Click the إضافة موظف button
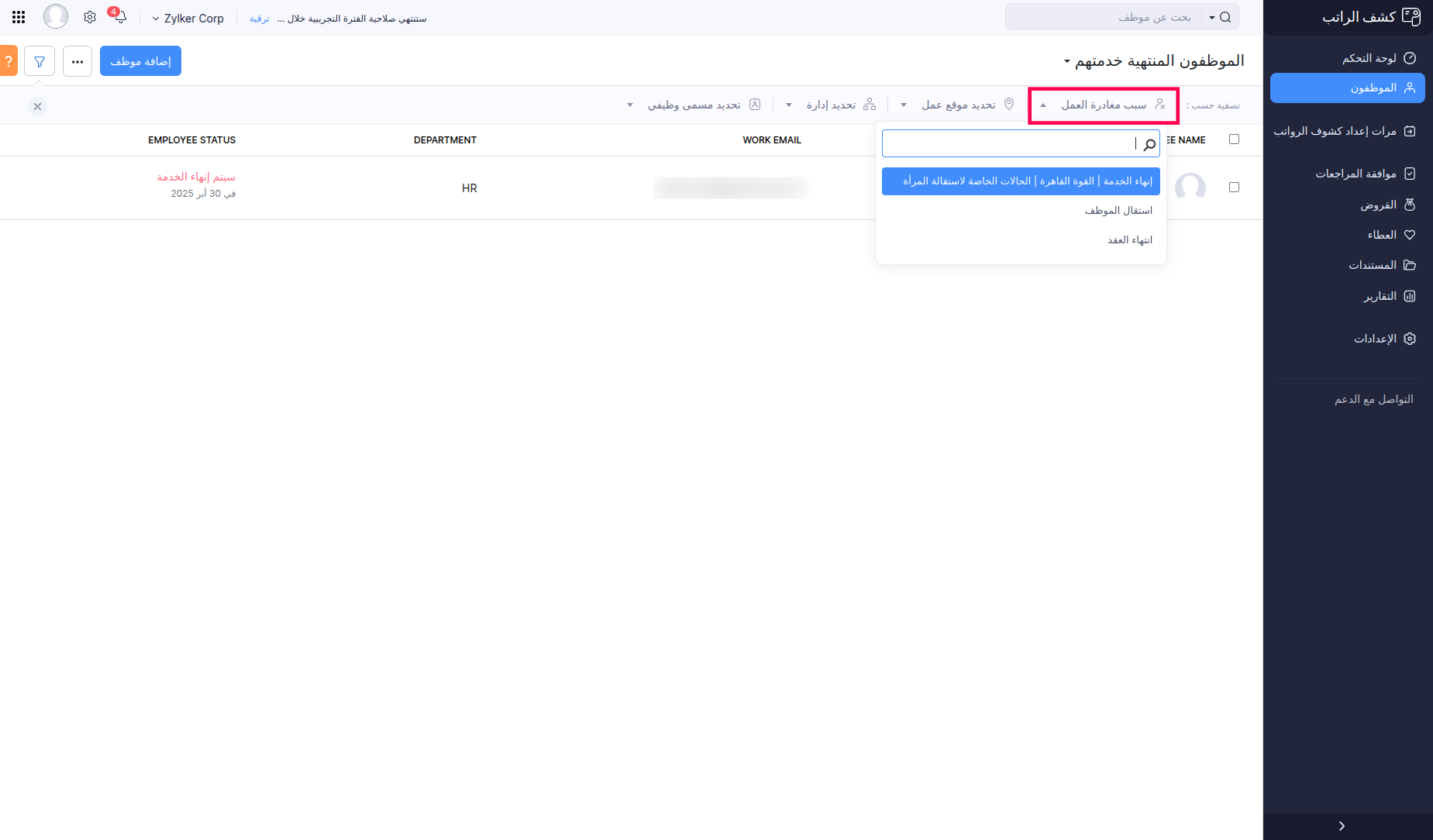Screen dimensions: 1433x840 [140, 60]
